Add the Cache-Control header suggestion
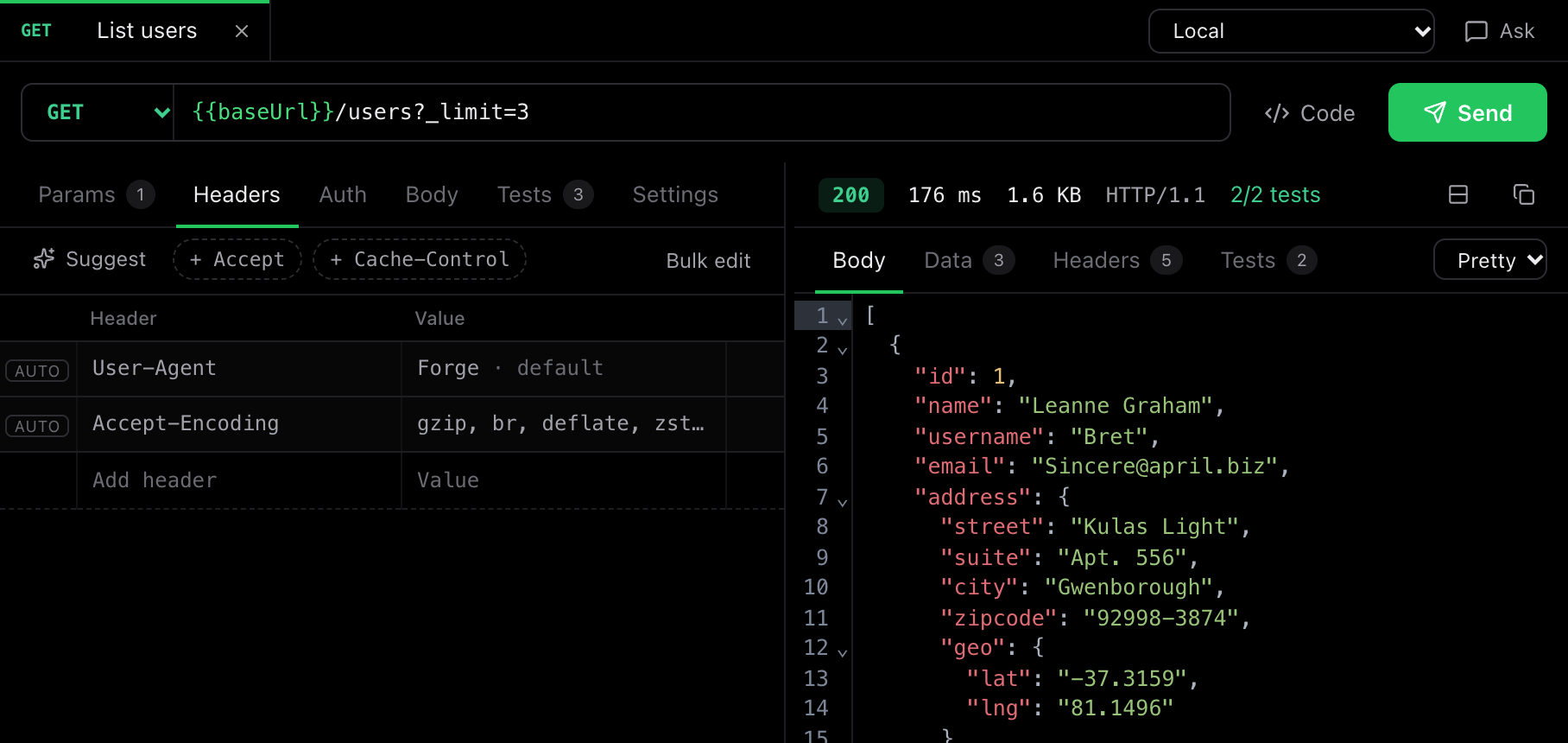The width and height of the screenshot is (1568, 743). tap(420, 259)
